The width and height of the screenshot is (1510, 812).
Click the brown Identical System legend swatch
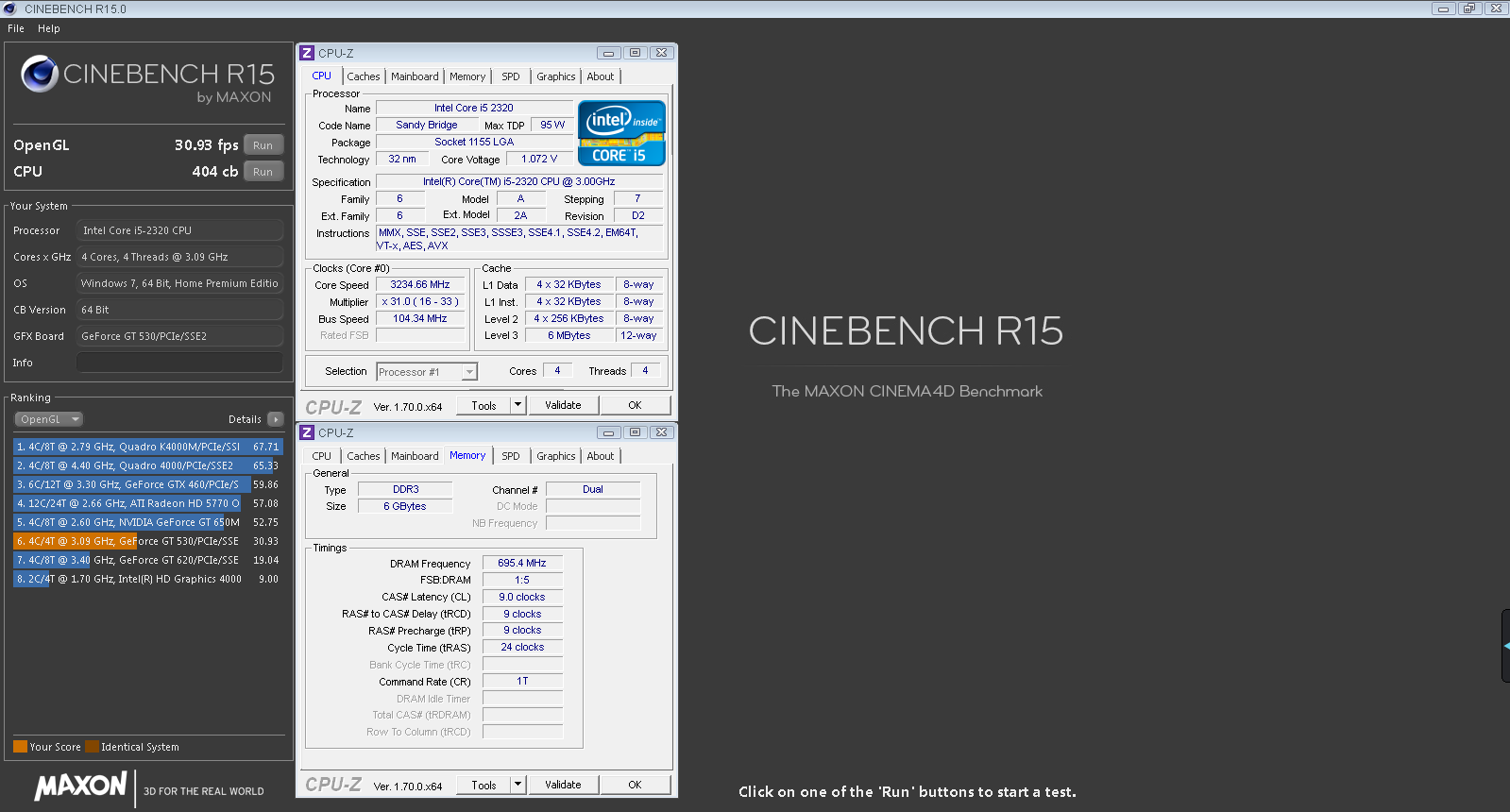point(92,747)
